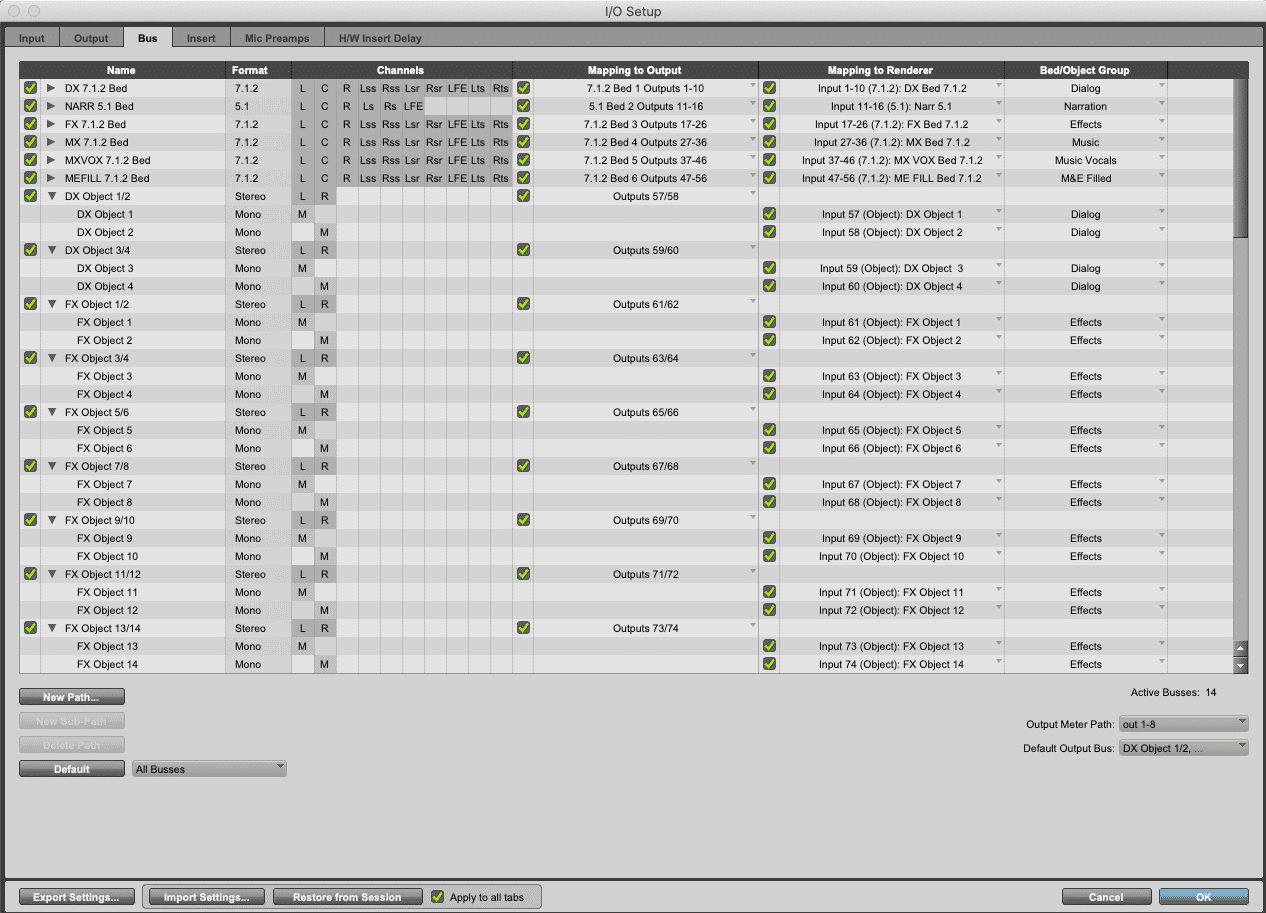Open the Output Meter Path dropdown

coord(1183,724)
